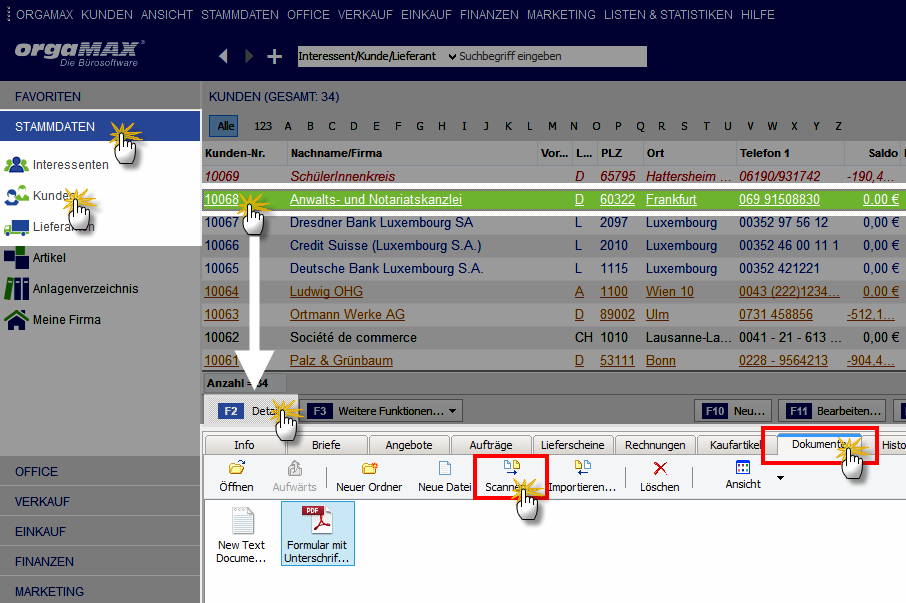Viewport: 906px width, 603px height.
Task: Expand FINANZEN sidebar section
Action: 100,561
